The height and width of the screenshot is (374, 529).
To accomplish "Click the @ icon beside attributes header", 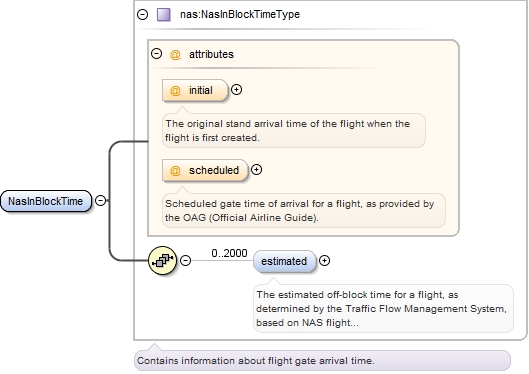I will pos(175,54).
